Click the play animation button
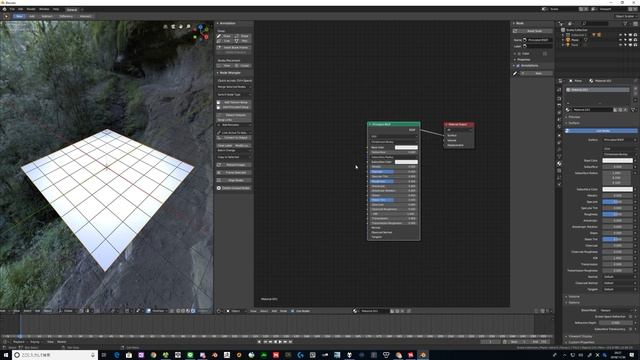 coord(280,342)
